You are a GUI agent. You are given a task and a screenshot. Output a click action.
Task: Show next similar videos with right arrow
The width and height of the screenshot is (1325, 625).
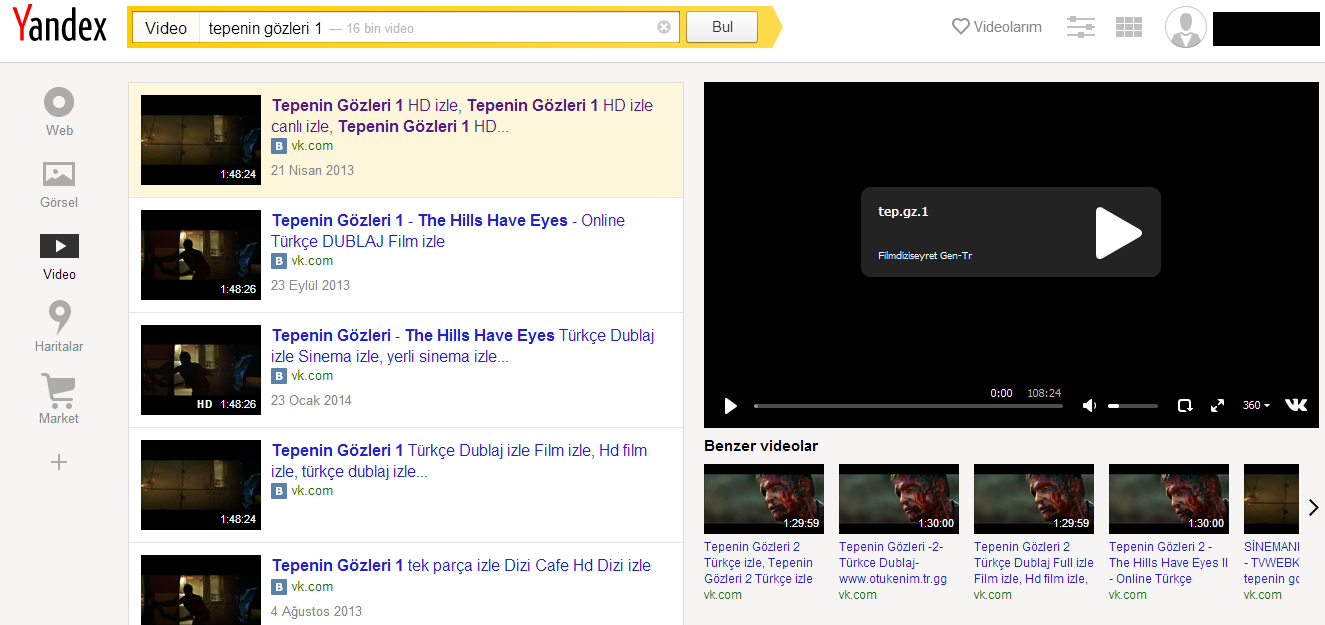click(x=1313, y=508)
